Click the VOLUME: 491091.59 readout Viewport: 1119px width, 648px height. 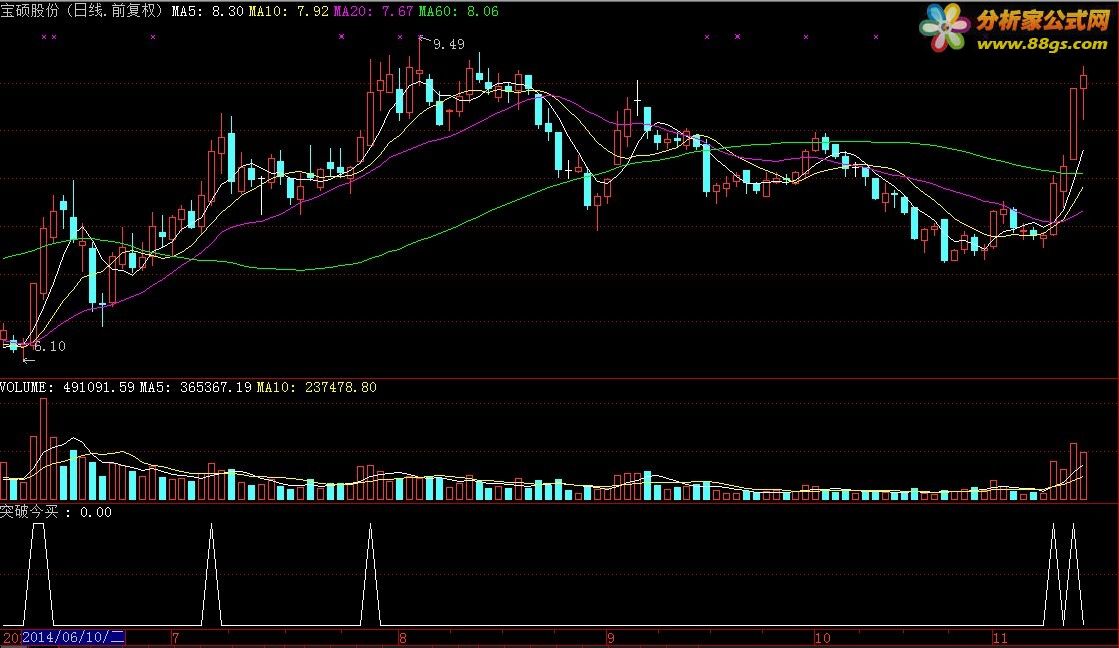coord(67,388)
